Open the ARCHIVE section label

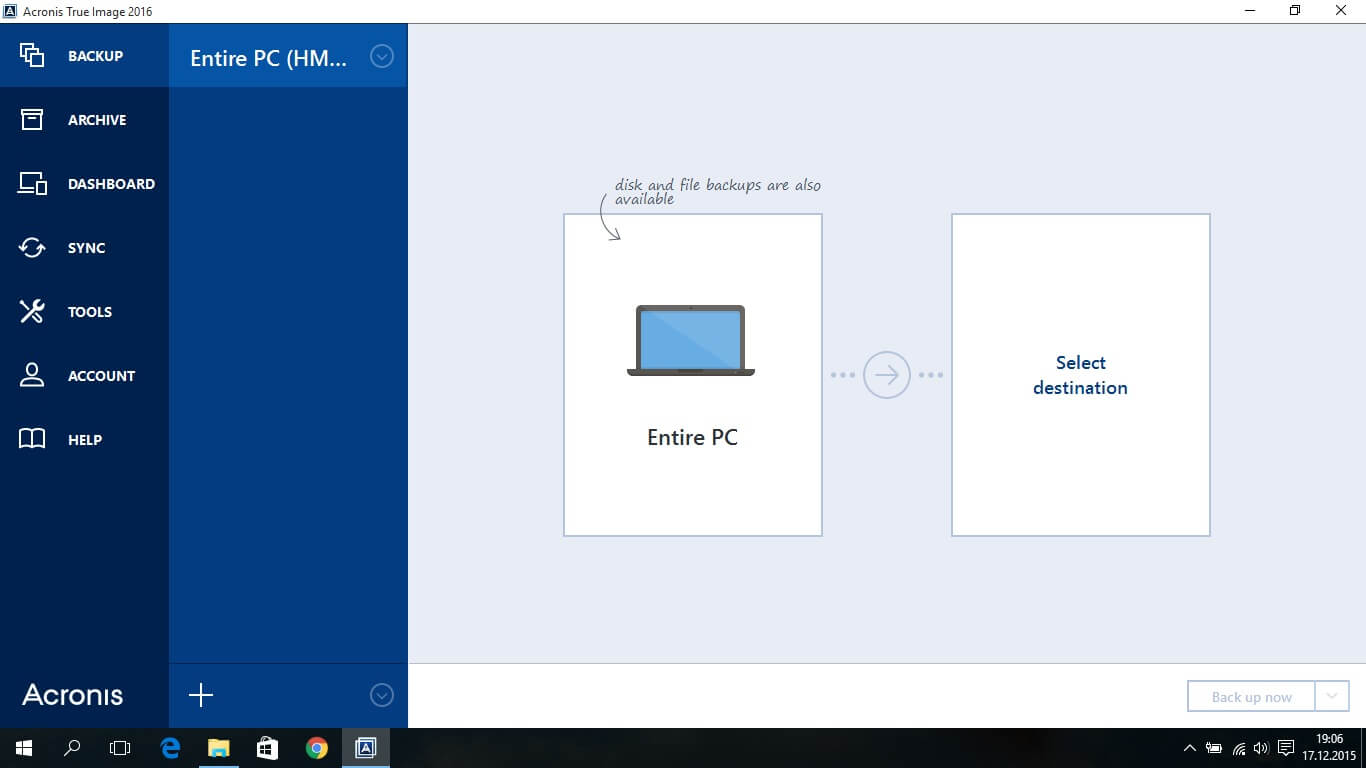[97, 120]
